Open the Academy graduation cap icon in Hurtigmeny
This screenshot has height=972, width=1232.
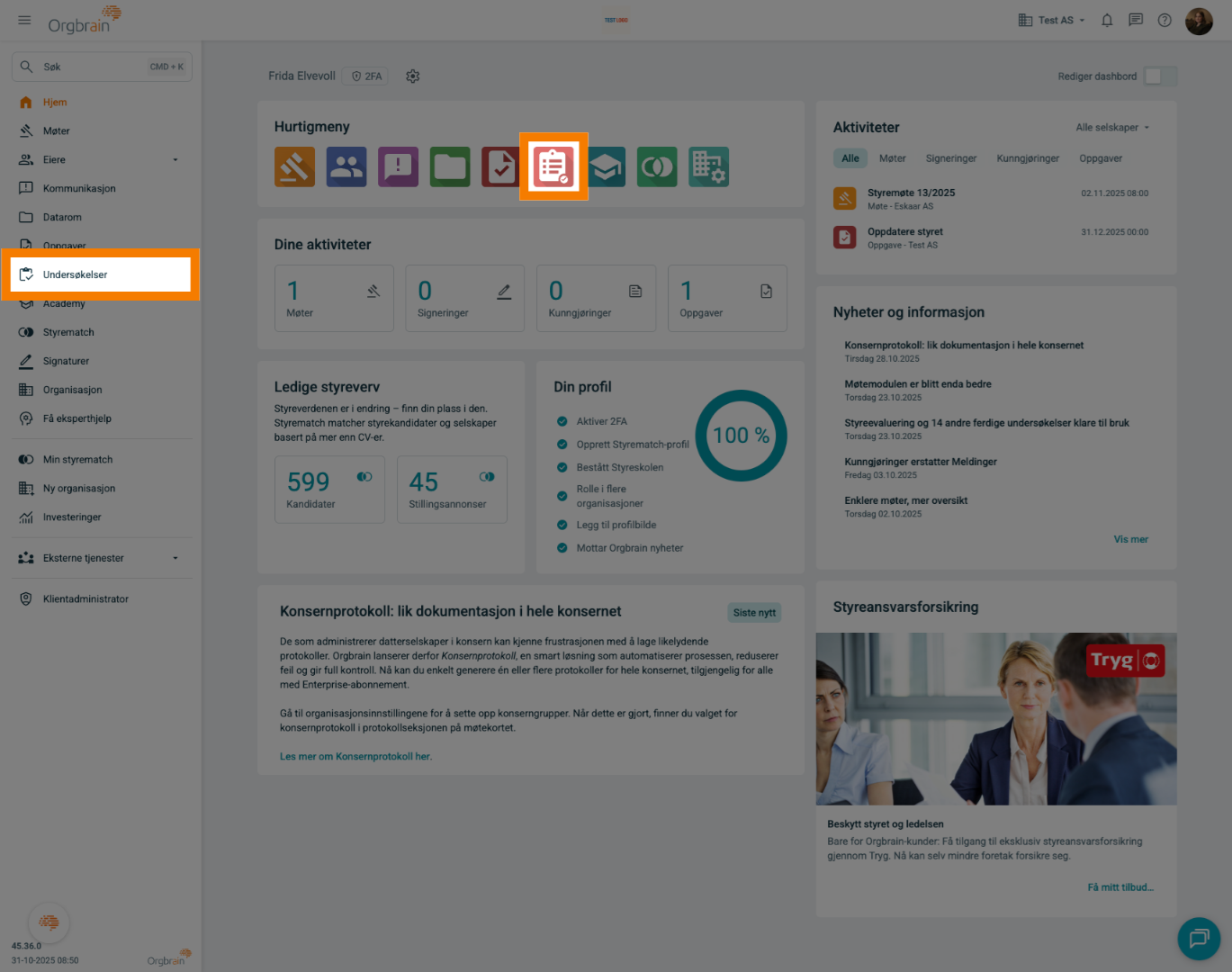coord(607,166)
